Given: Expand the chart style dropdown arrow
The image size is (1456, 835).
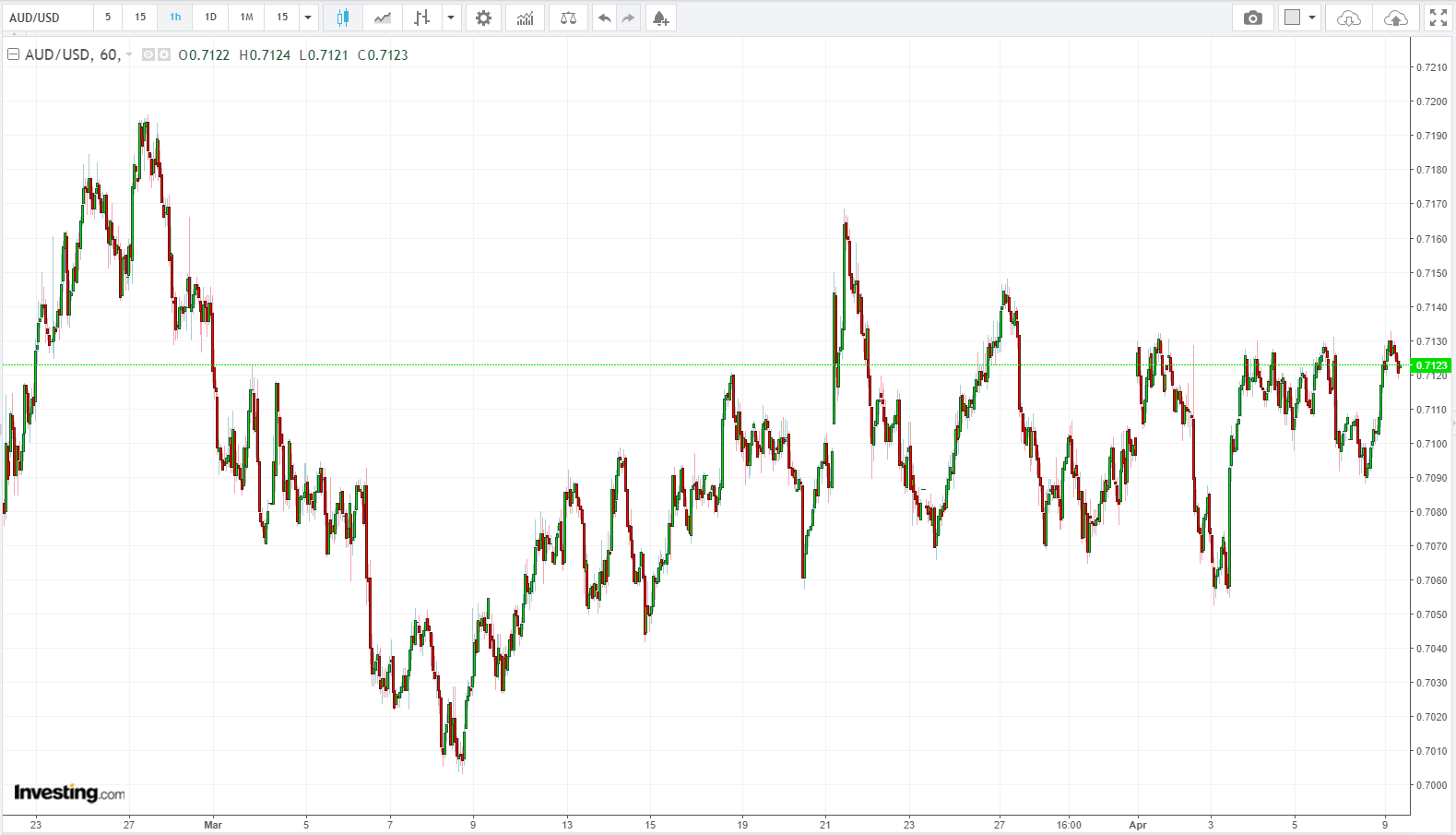Looking at the screenshot, I should [x=451, y=18].
